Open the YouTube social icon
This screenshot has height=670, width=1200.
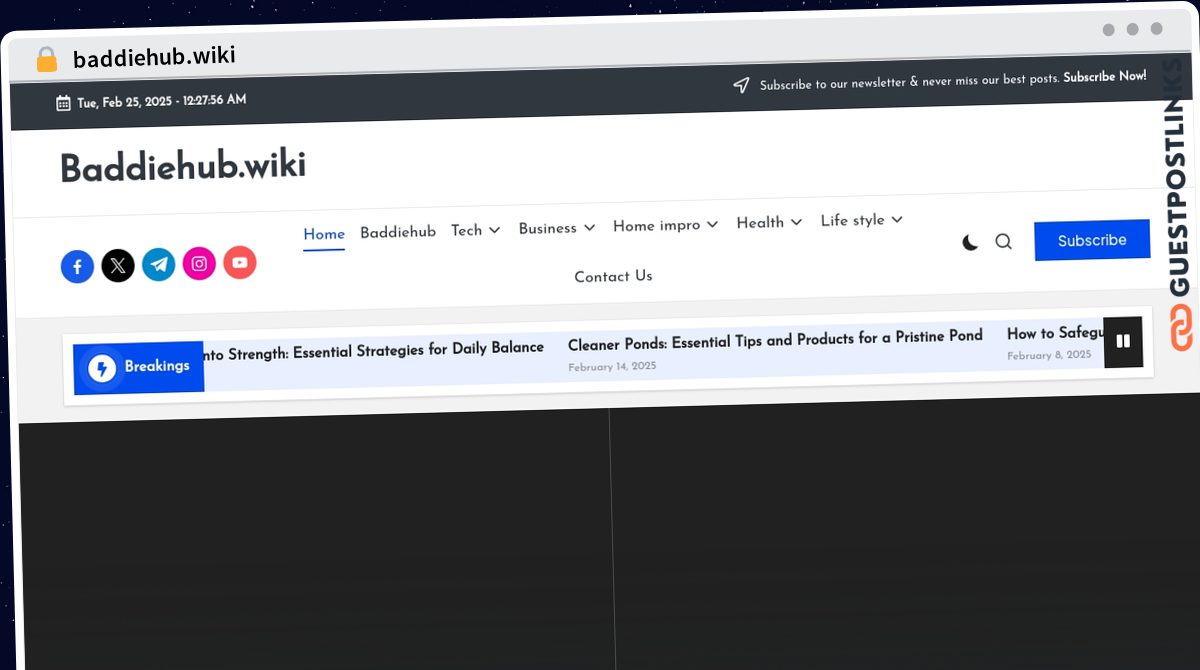pyautogui.click(x=240, y=263)
